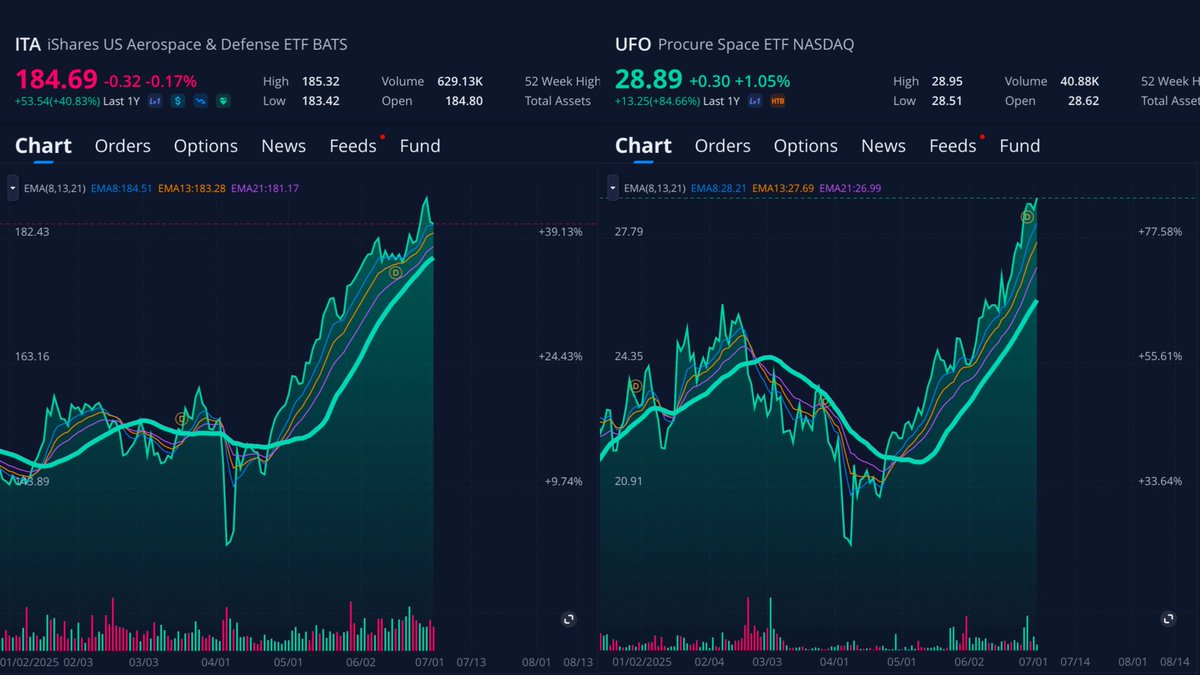
Task: Click dividend marker D near 03/03 on ITA chart
Action: tap(181, 419)
